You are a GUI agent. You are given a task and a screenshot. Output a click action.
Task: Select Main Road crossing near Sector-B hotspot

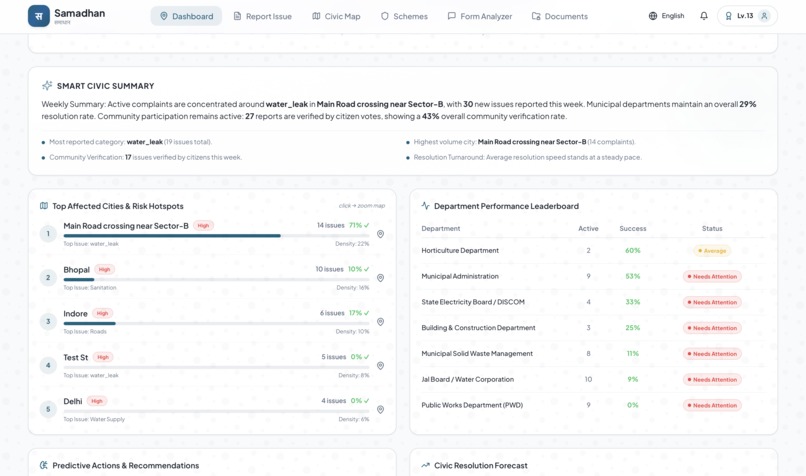pos(212,234)
